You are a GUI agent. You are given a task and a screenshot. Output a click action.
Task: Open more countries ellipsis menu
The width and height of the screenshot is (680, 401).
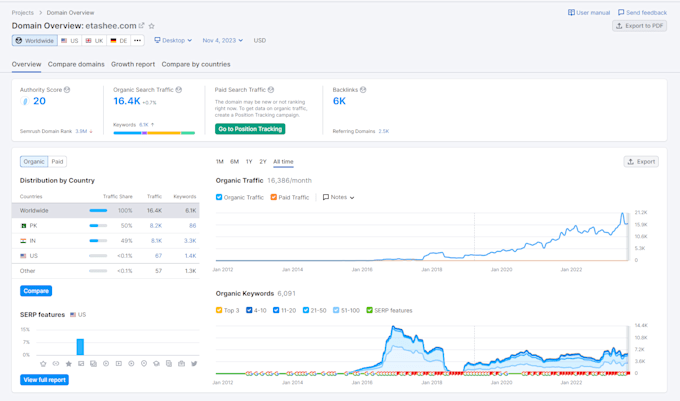pyautogui.click(x=137, y=40)
